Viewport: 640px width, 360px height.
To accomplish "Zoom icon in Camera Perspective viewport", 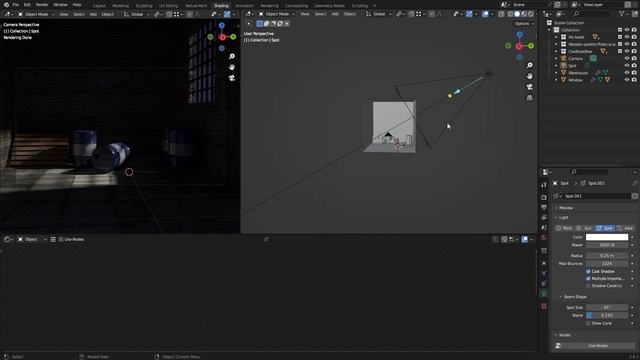I will click(232, 56).
